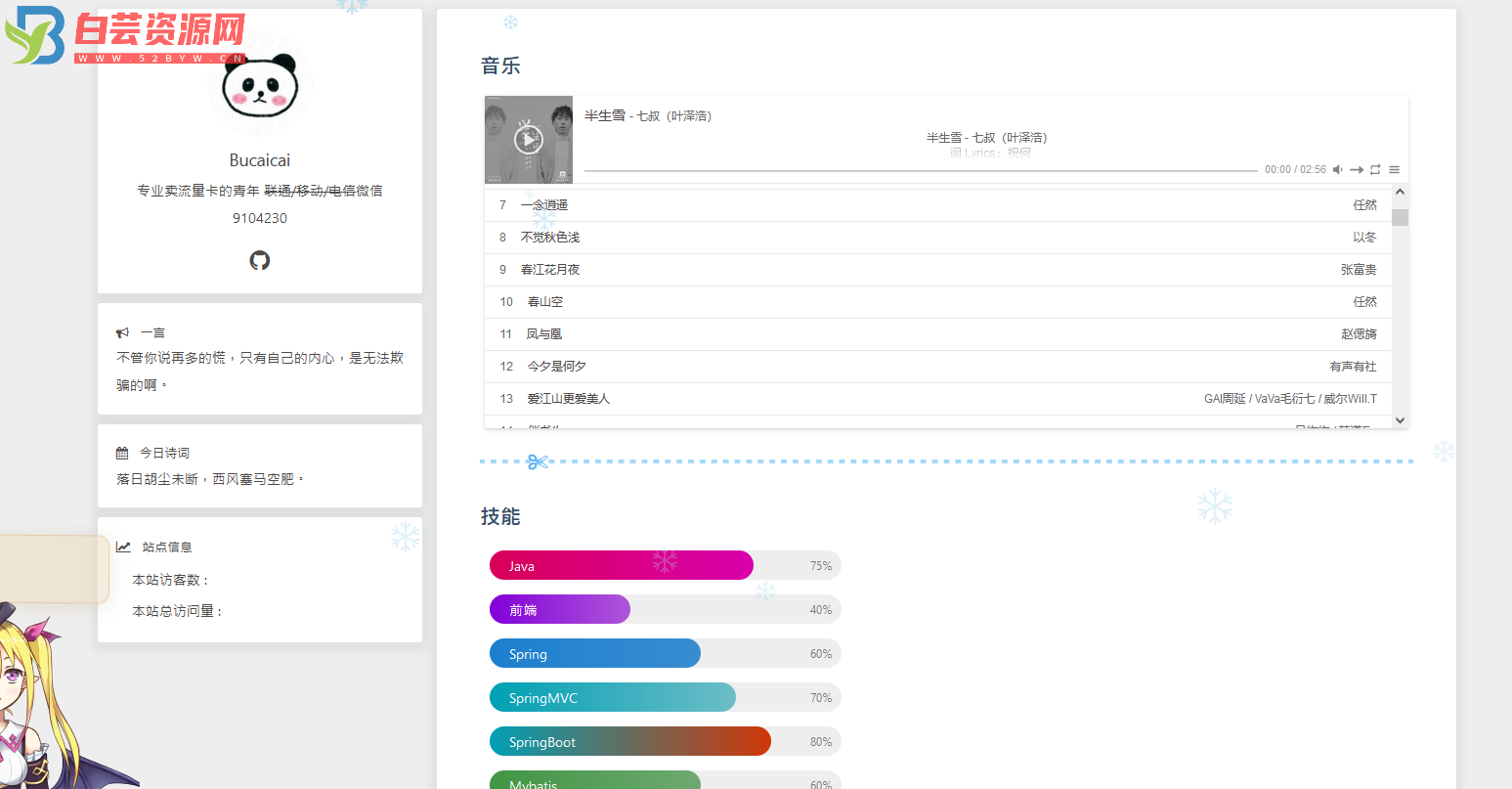This screenshot has height=789, width=1512.
Task: Play track 11 凤与凰
Action: tap(938, 334)
